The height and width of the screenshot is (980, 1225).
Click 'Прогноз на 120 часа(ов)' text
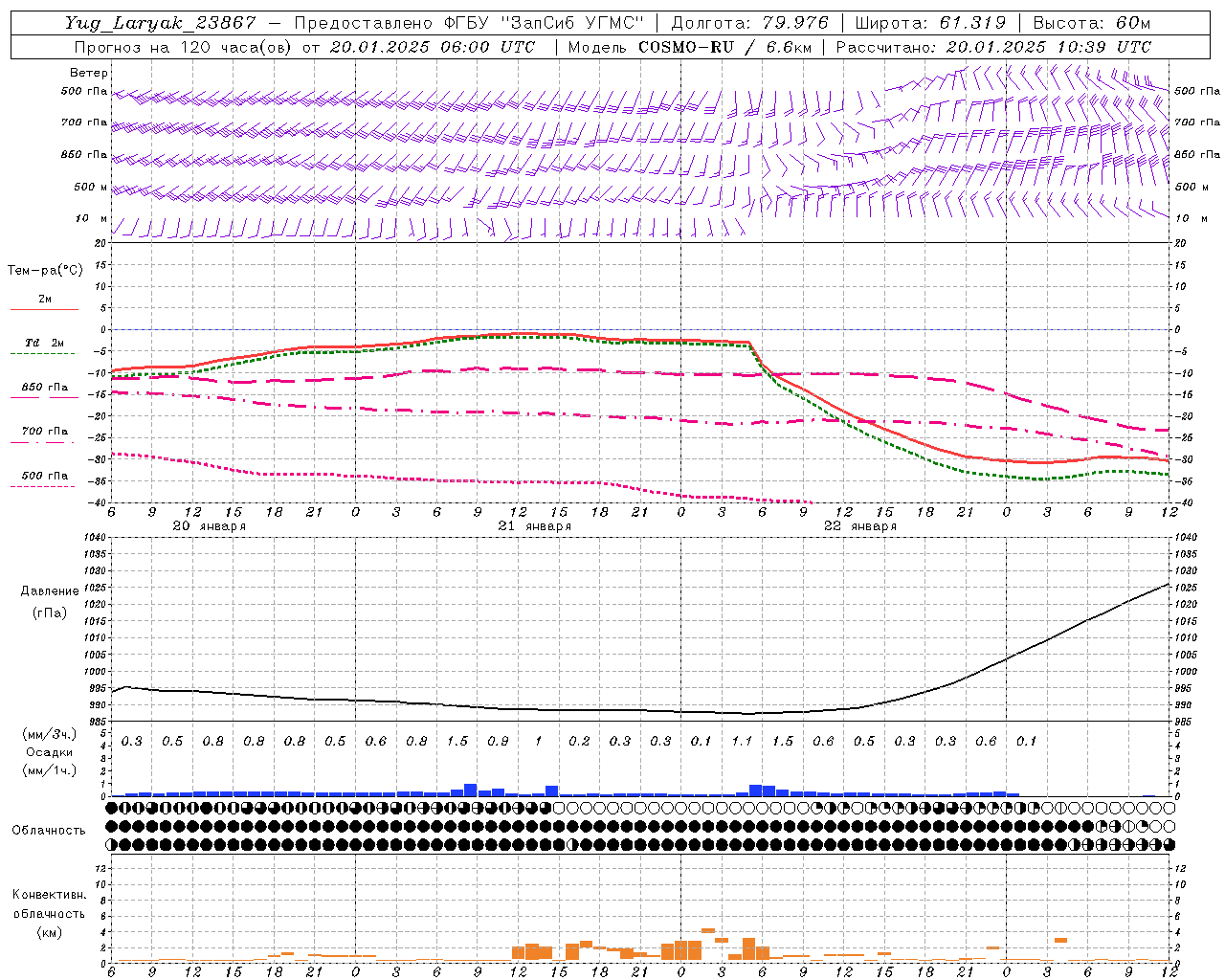184,46
